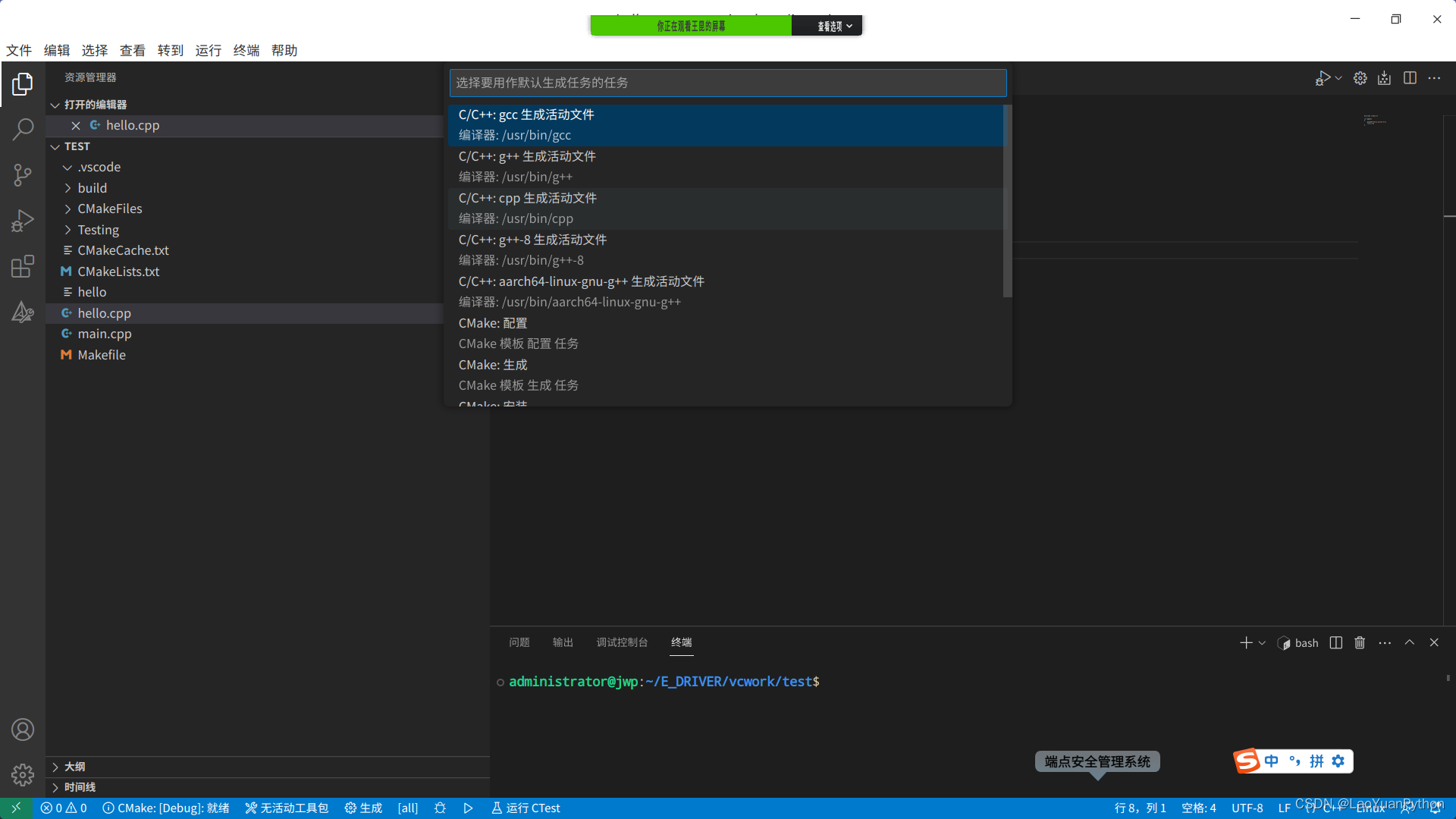
Task: Open Run and Debug view icon
Action: pos(23,221)
